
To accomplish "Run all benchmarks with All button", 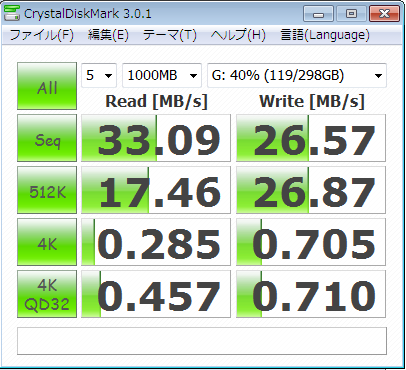I will (47, 86).
